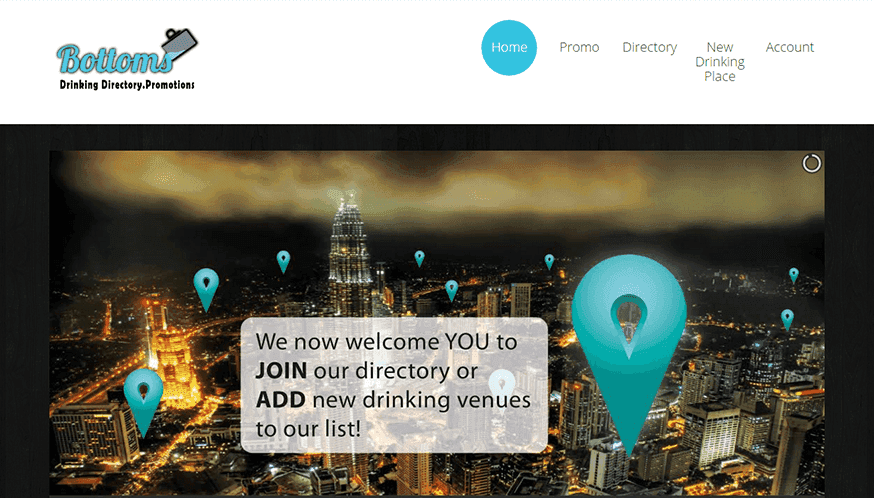This screenshot has width=874, height=498.
Task: Select the small pin right of tower top
Action: (419, 259)
